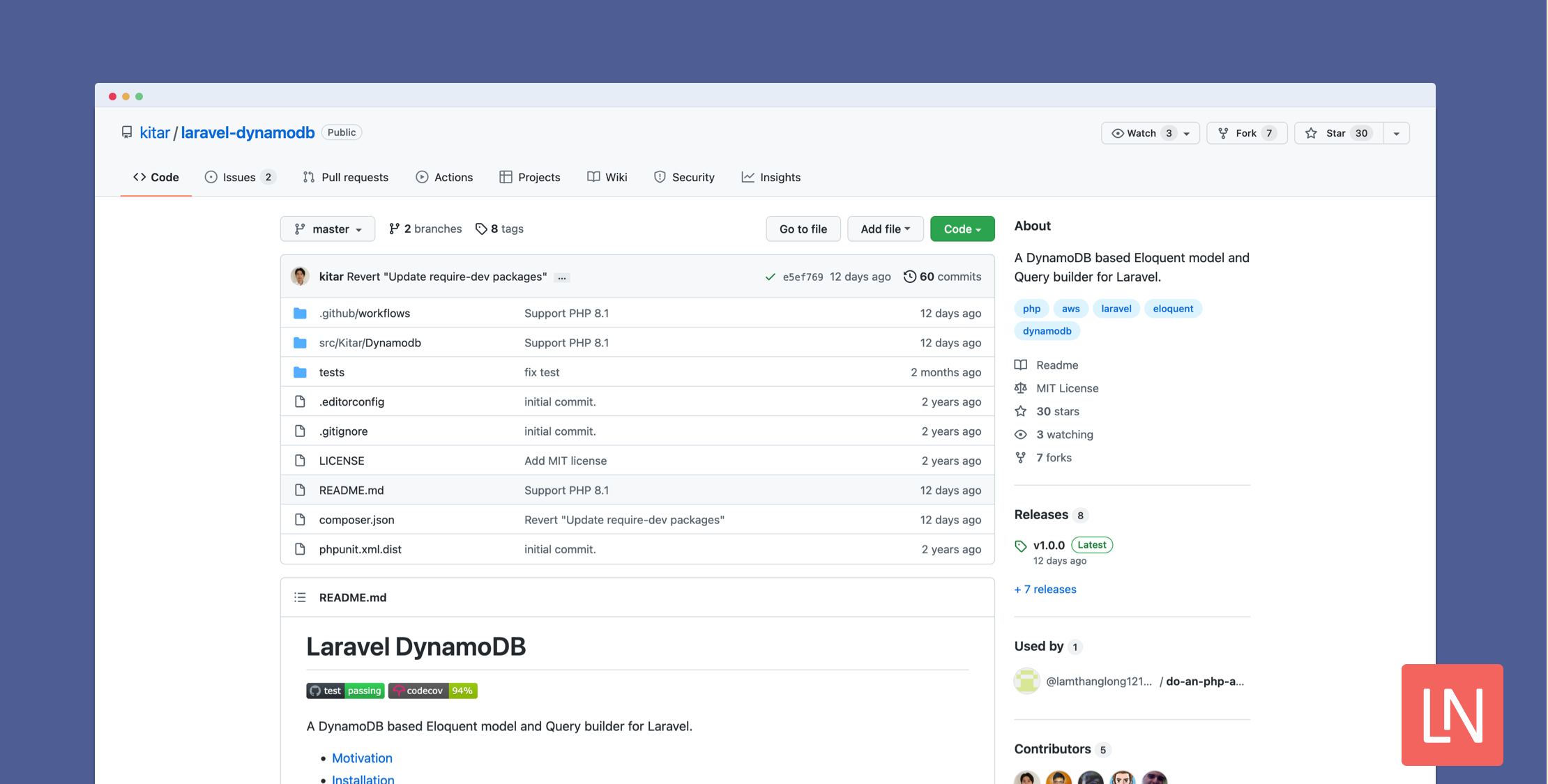View the 2 branches link

pos(425,229)
